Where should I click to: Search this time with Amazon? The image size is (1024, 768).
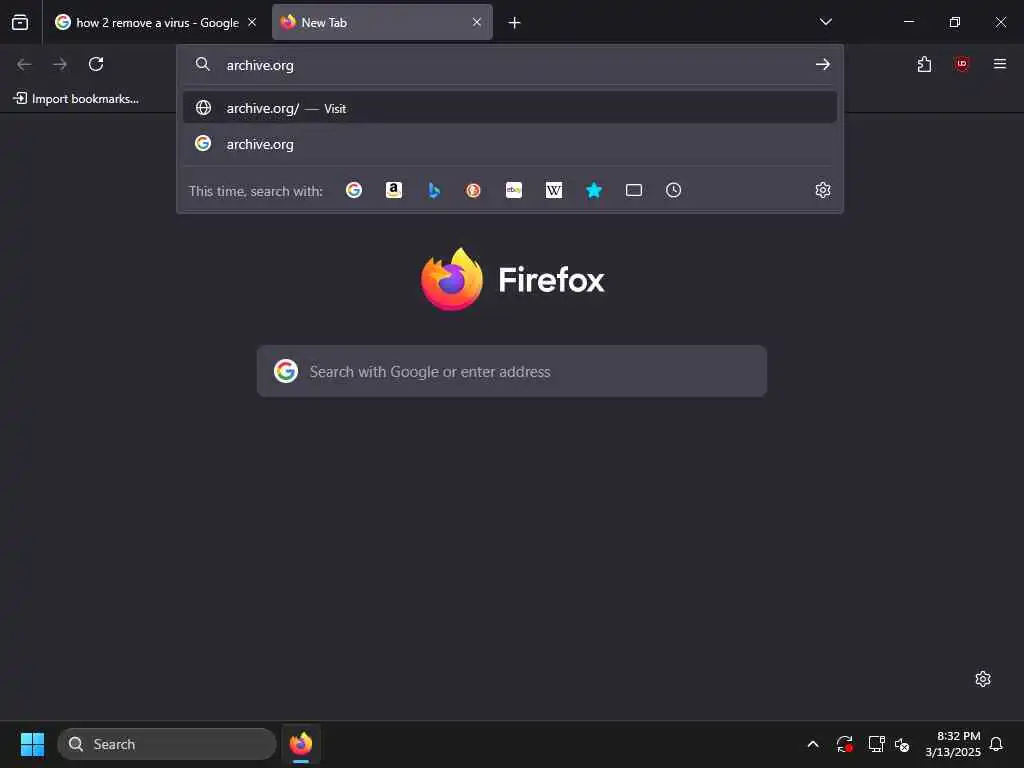pos(394,190)
